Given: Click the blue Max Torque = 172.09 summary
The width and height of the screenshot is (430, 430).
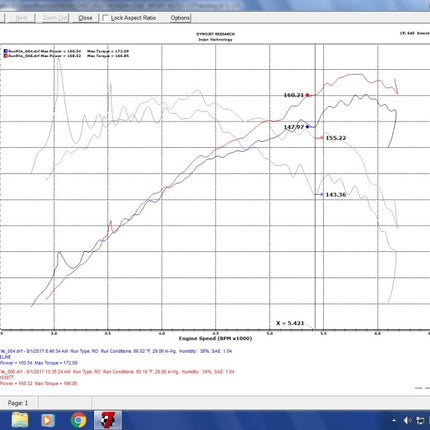Looking at the screenshot, I should coord(56,363).
